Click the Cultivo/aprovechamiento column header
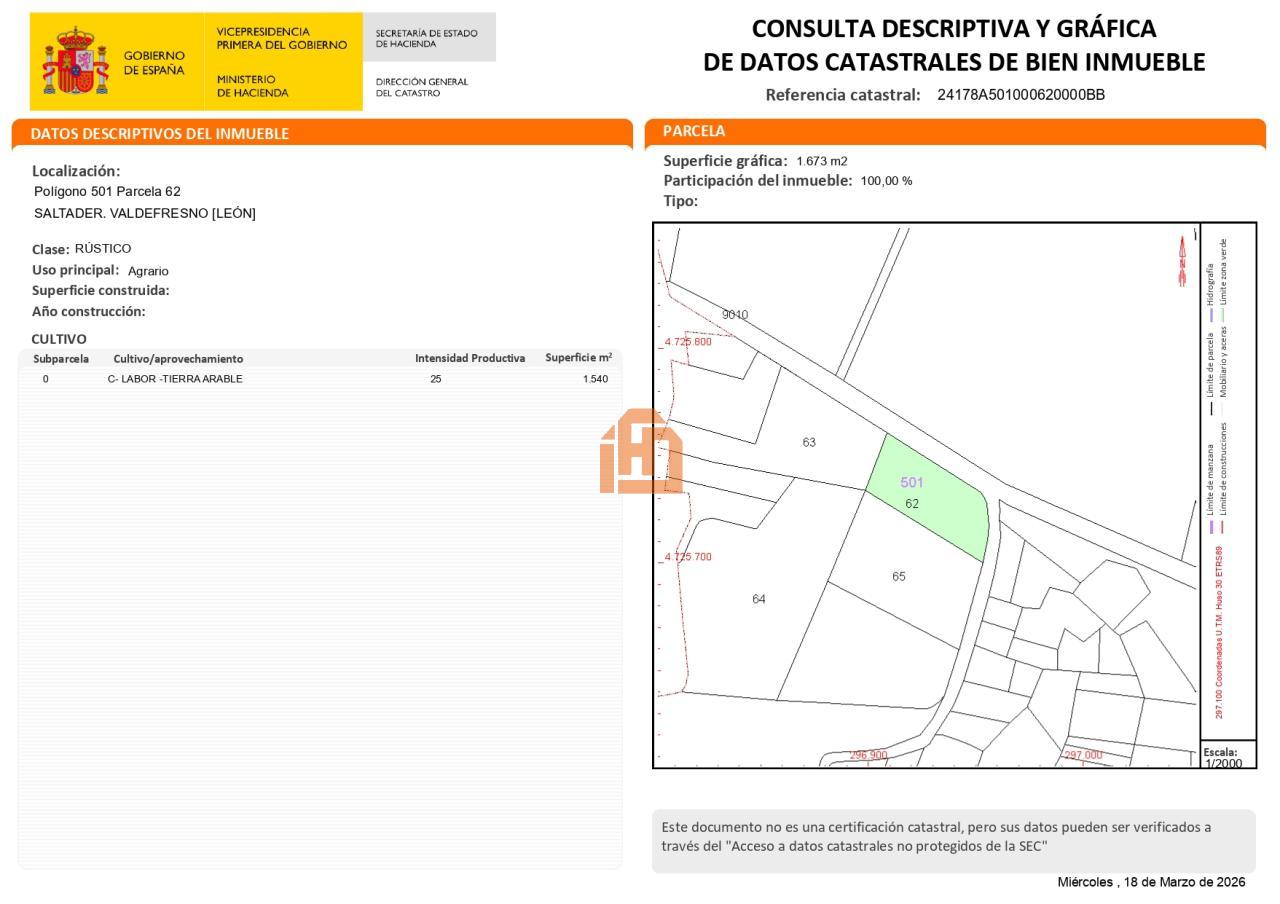Screen dimensions: 1280x904 [x=178, y=358]
